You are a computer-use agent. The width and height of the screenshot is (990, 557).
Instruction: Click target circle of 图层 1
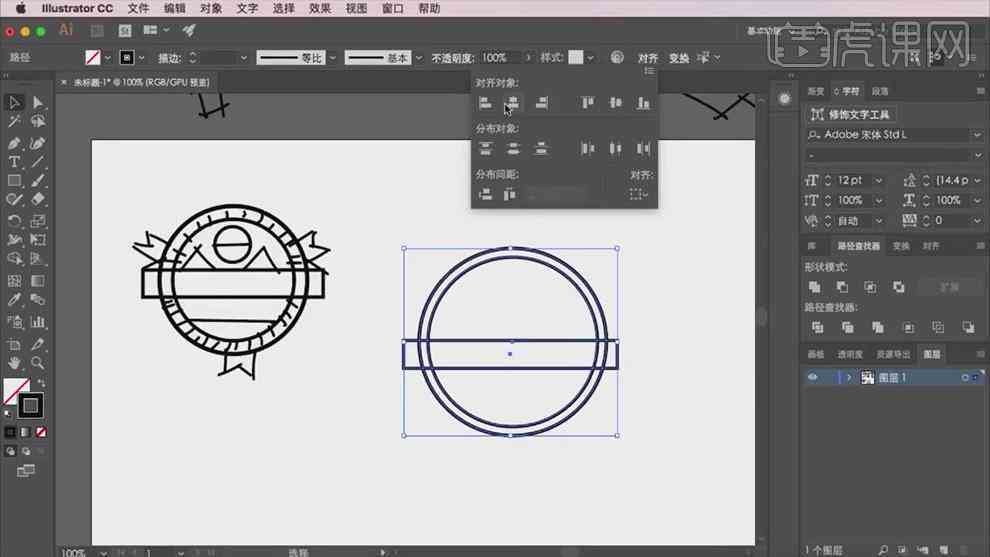pos(965,378)
